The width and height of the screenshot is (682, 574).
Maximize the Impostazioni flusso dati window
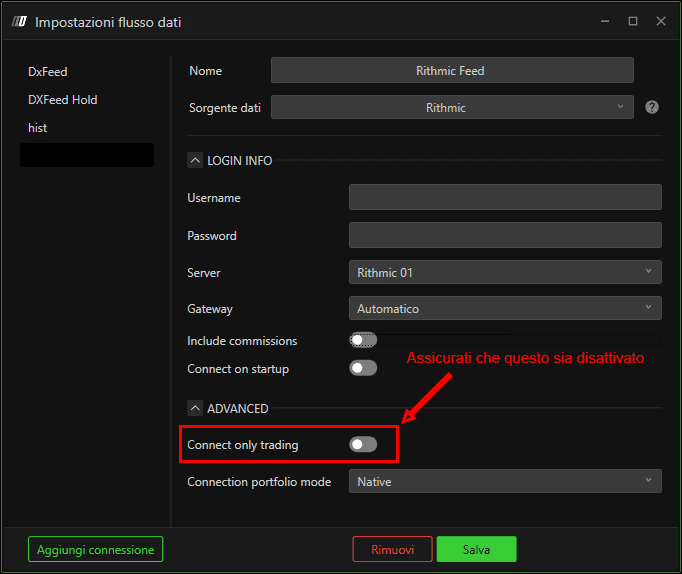pyautogui.click(x=633, y=21)
